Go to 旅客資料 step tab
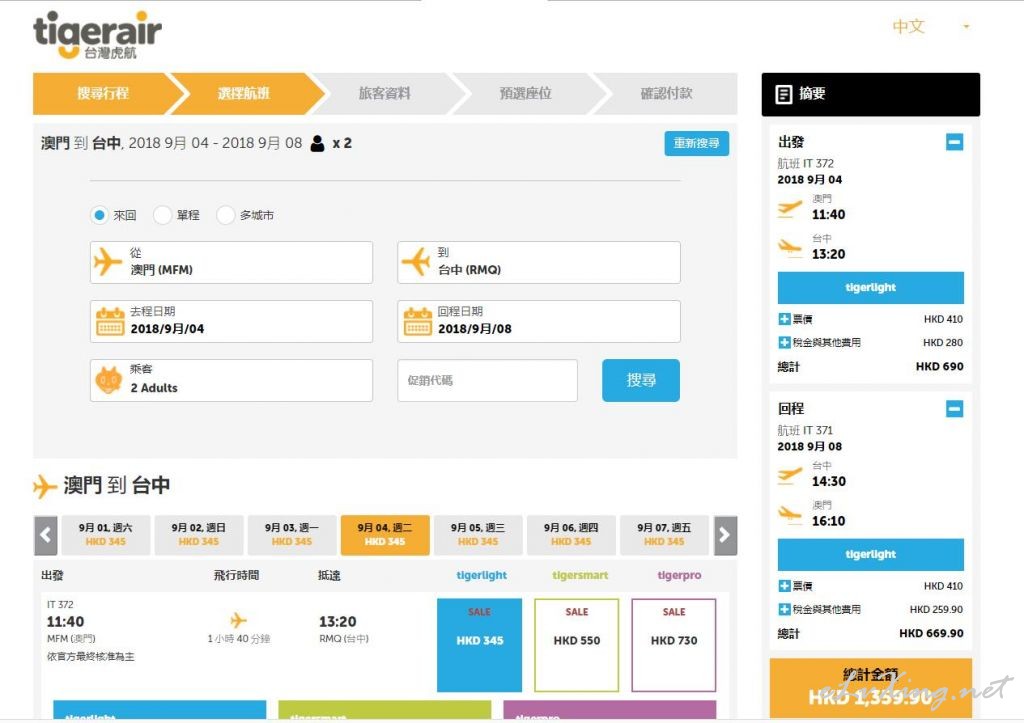 [x=385, y=93]
